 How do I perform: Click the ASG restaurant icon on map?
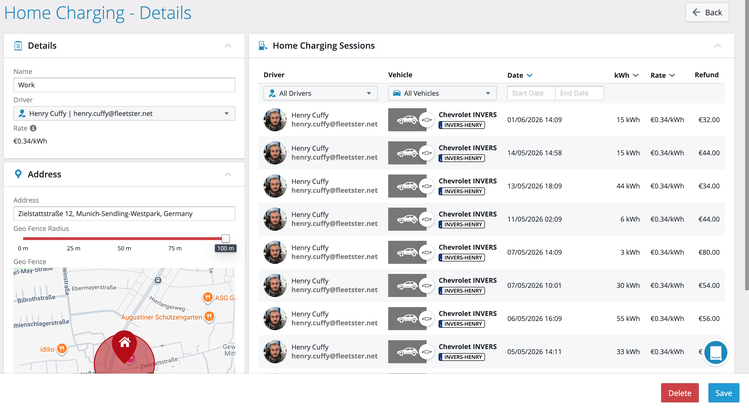[x=207, y=297]
